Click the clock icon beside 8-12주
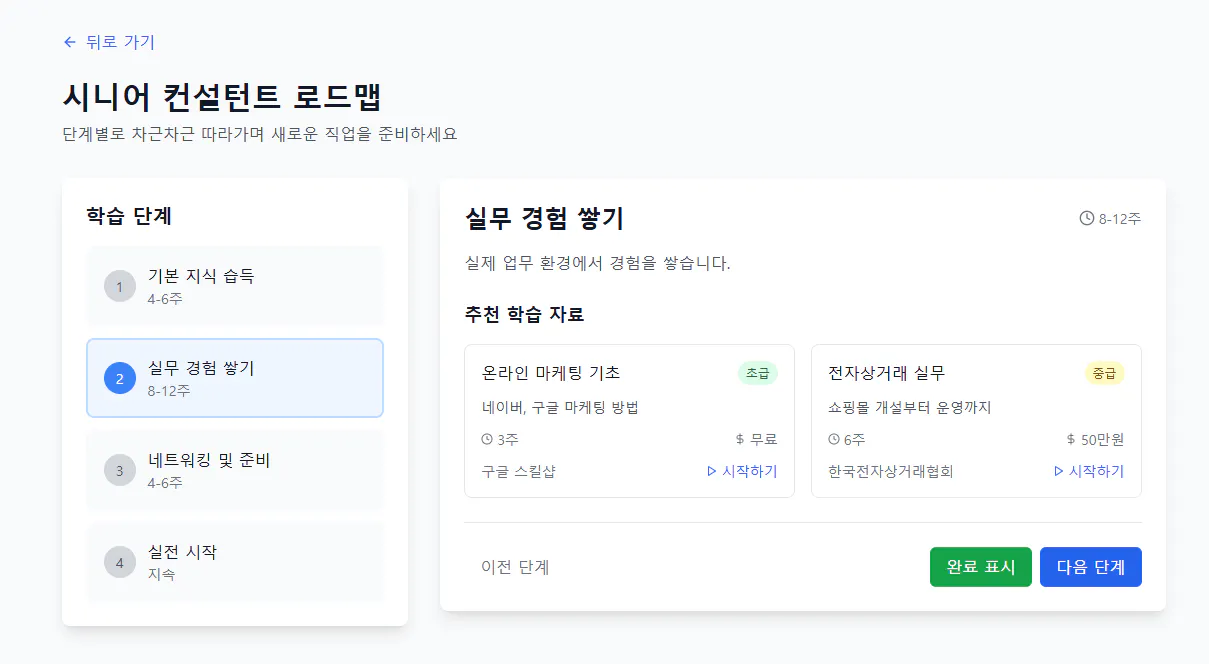Screen dimensions: 1209x664 click(x=1087, y=218)
